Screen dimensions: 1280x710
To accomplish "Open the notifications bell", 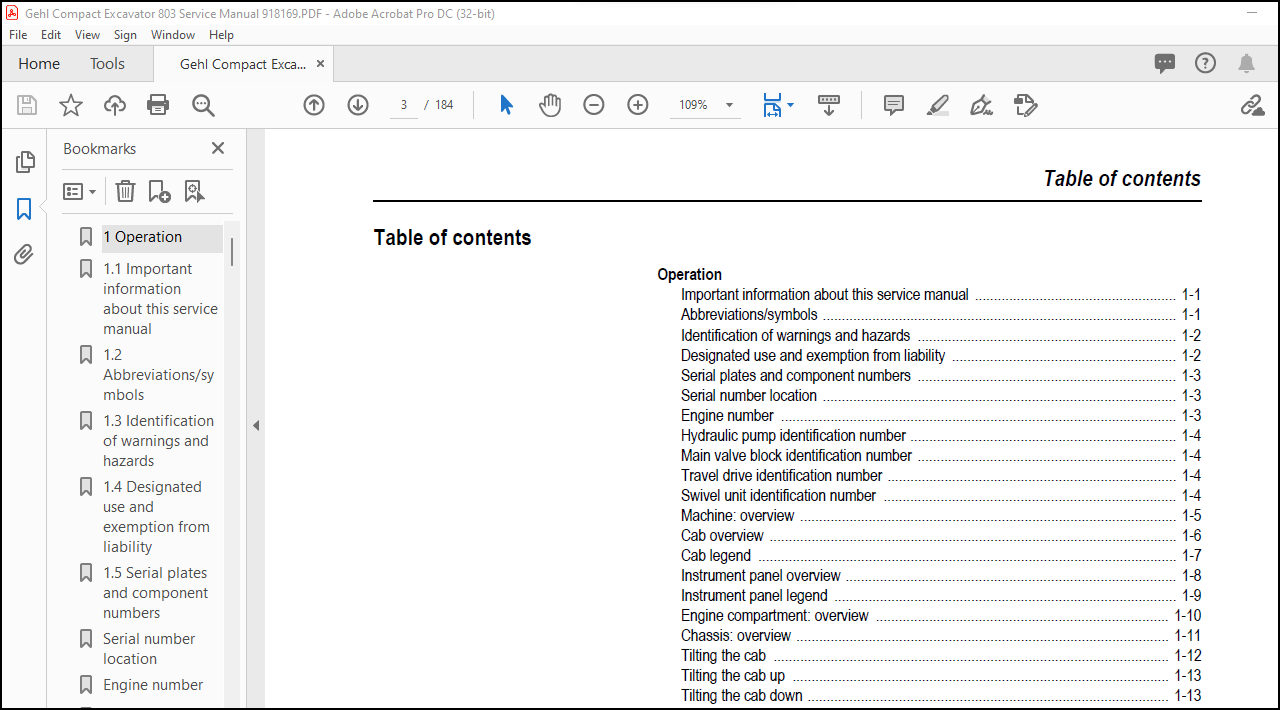I will [x=1246, y=64].
